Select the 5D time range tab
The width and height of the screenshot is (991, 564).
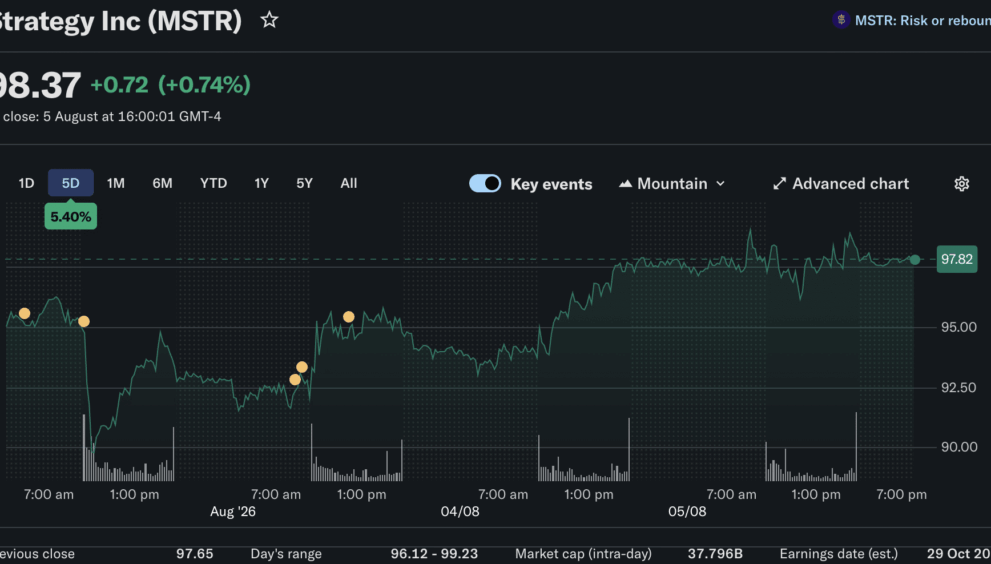click(x=71, y=183)
